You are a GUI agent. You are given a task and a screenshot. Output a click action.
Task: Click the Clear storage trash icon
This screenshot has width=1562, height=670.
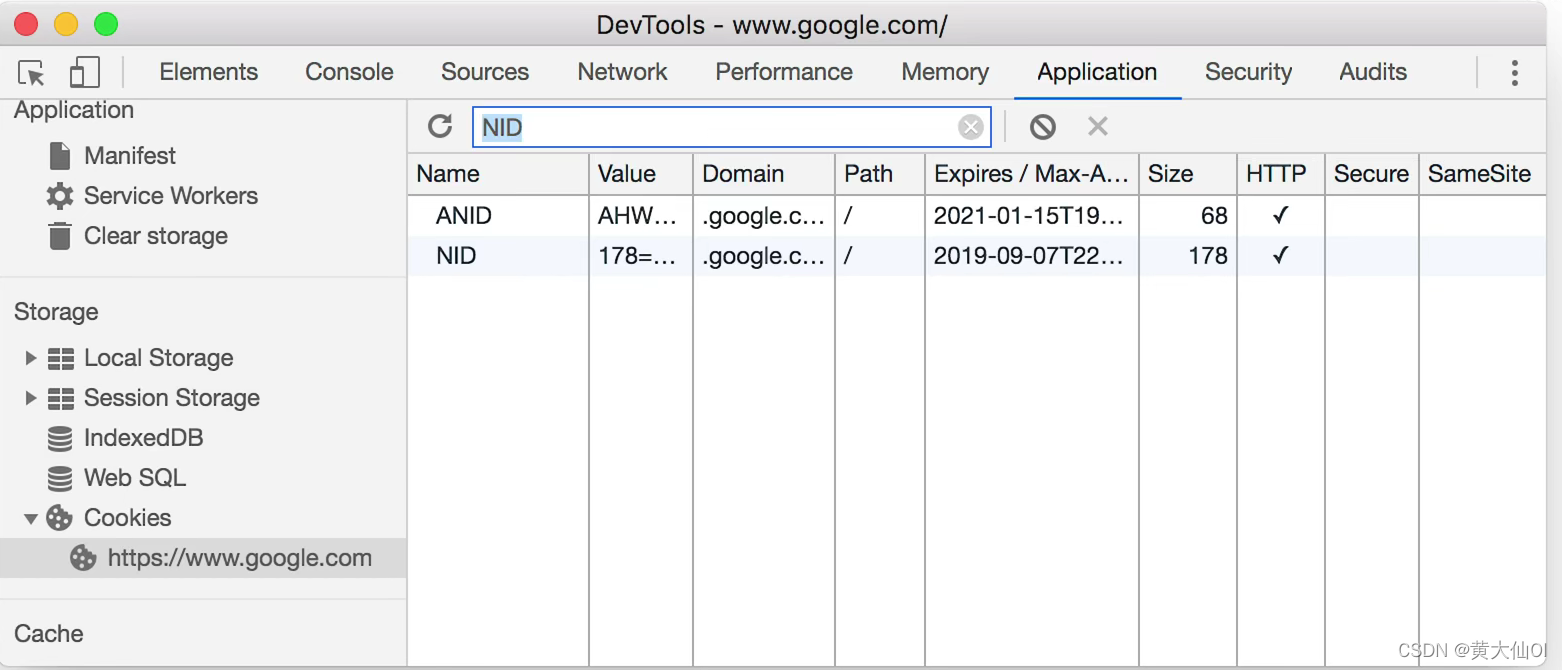(x=60, y=236)
